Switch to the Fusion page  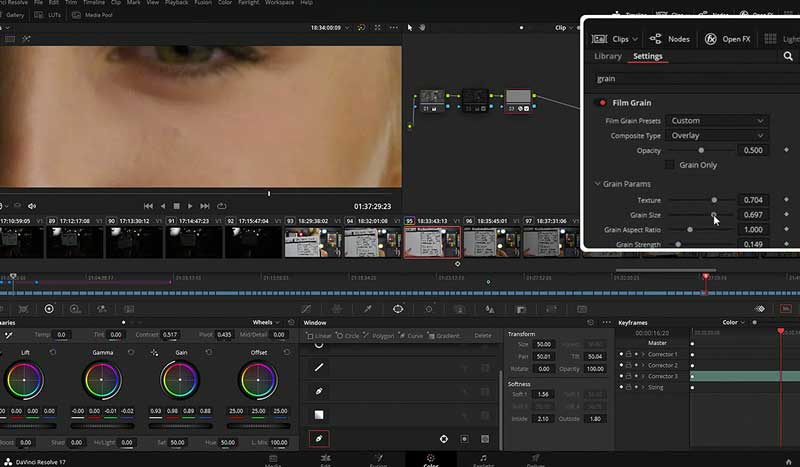[378, 460]
